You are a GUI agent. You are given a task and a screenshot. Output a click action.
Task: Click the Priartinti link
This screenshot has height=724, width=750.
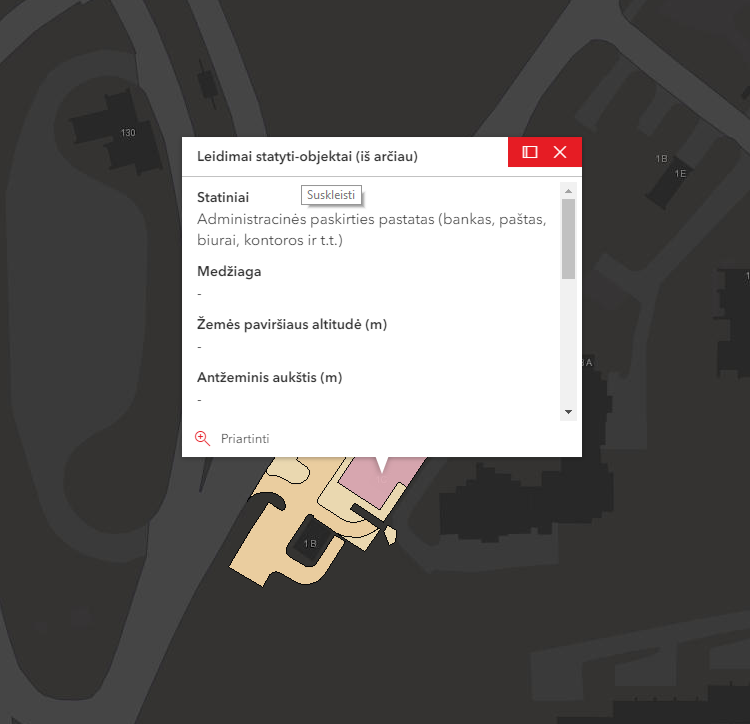click(245, 439)
